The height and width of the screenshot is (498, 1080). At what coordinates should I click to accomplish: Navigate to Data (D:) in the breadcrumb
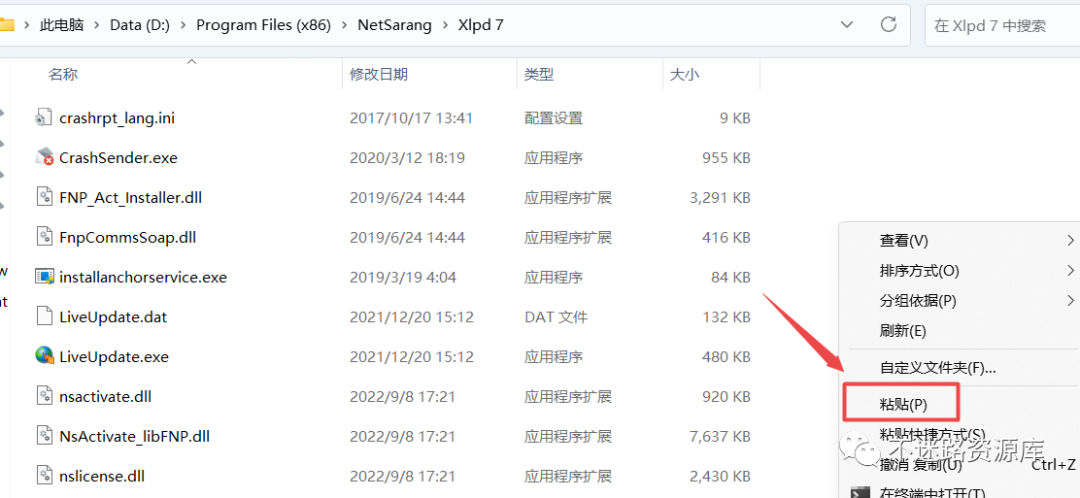click(x=140, y=25)
